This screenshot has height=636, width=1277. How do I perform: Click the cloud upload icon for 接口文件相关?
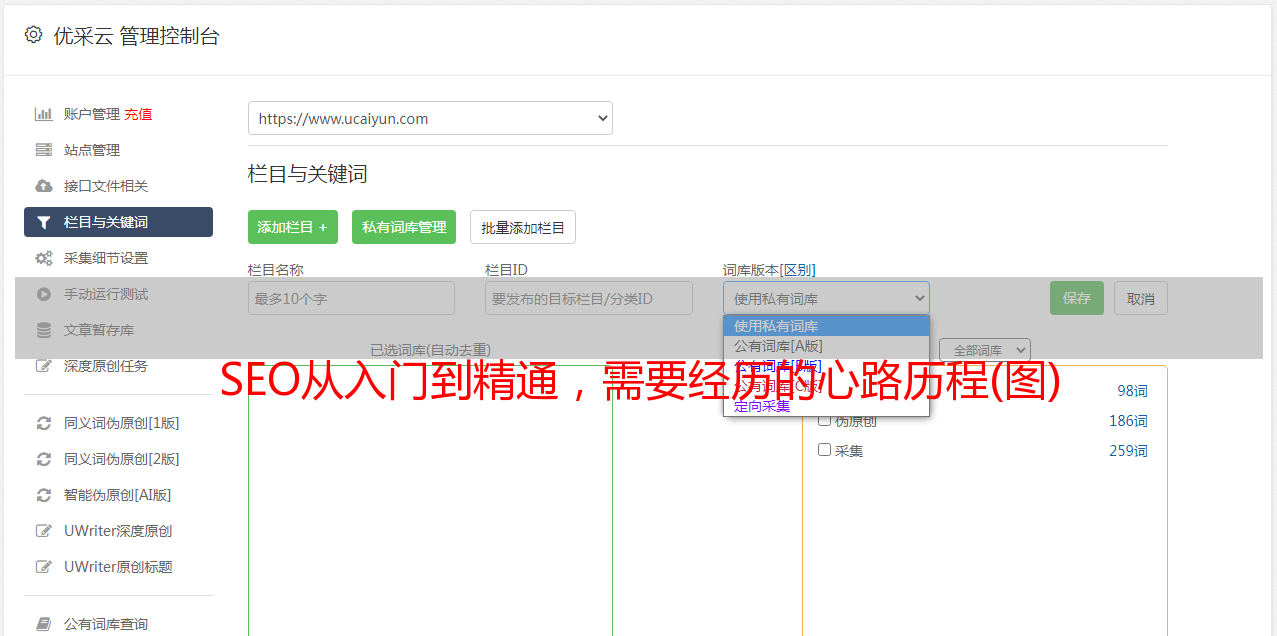44,186
